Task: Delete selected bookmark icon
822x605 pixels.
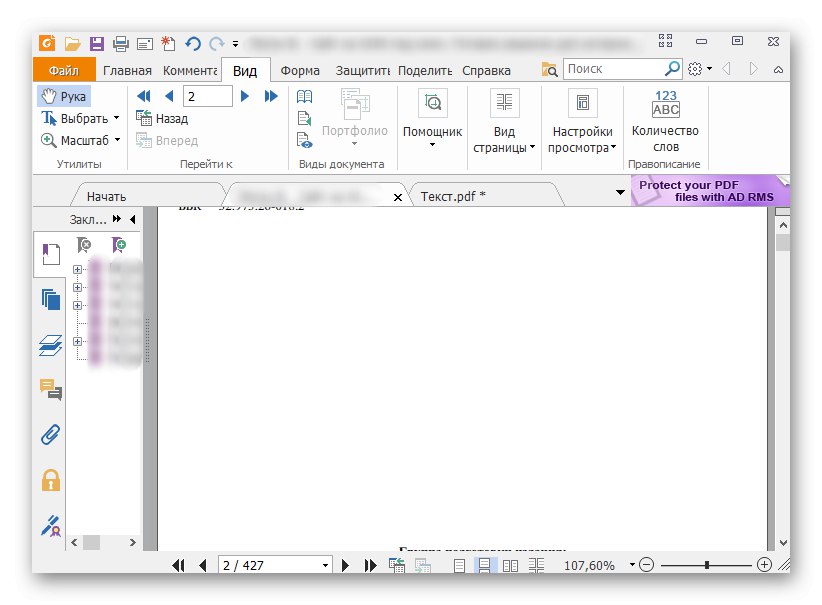Action: [x=84, y=244]
